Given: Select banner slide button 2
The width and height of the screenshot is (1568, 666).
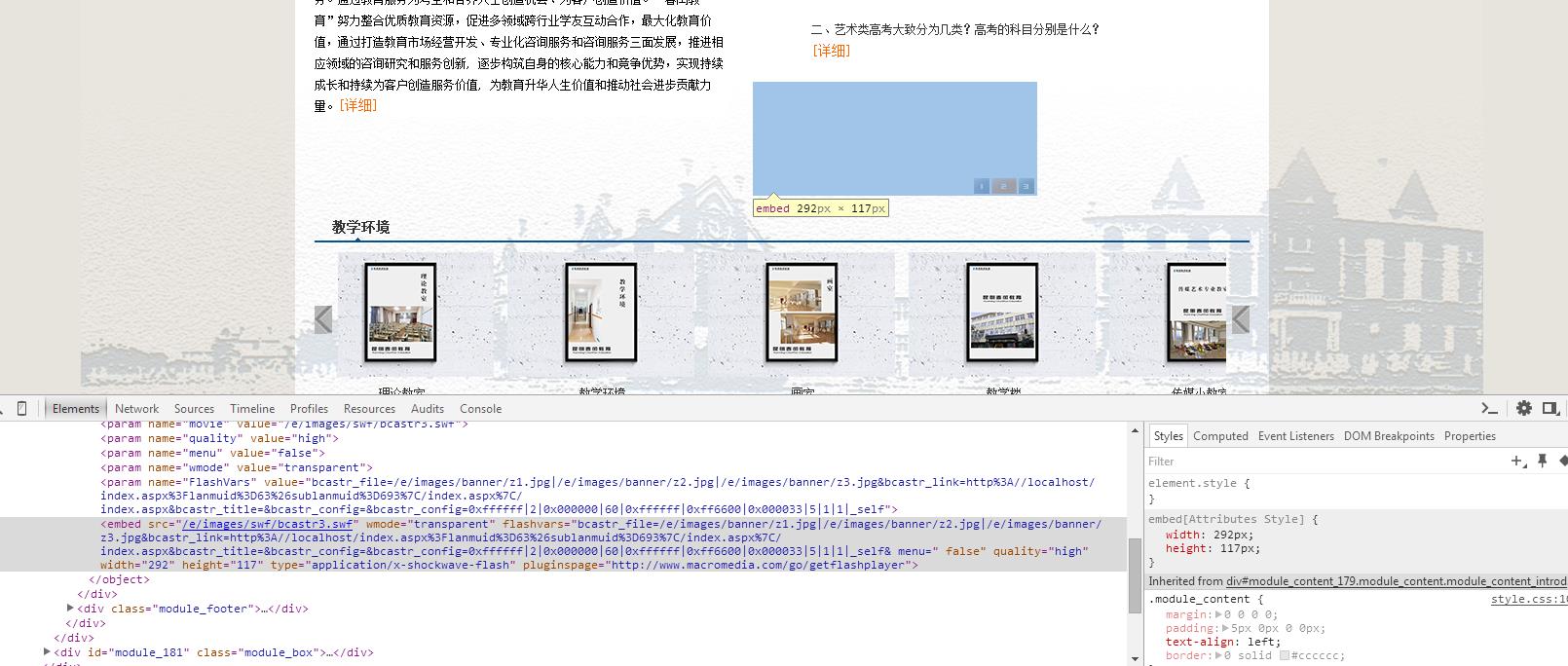Looking at the screenshot, I should [1004, 186].
